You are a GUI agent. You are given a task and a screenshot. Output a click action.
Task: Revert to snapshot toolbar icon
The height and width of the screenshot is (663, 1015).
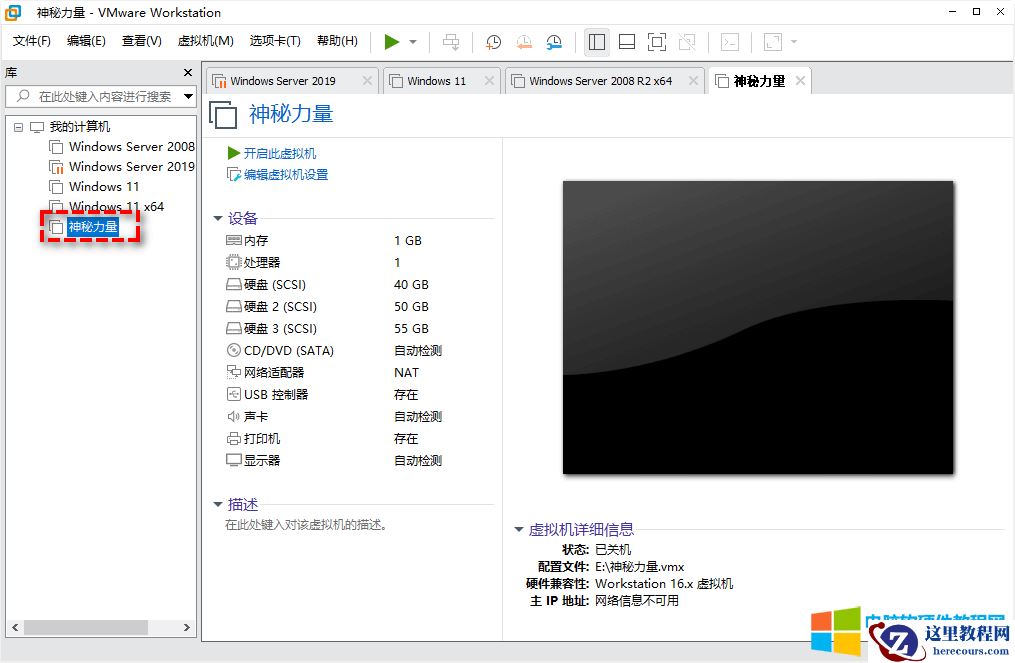524,42
